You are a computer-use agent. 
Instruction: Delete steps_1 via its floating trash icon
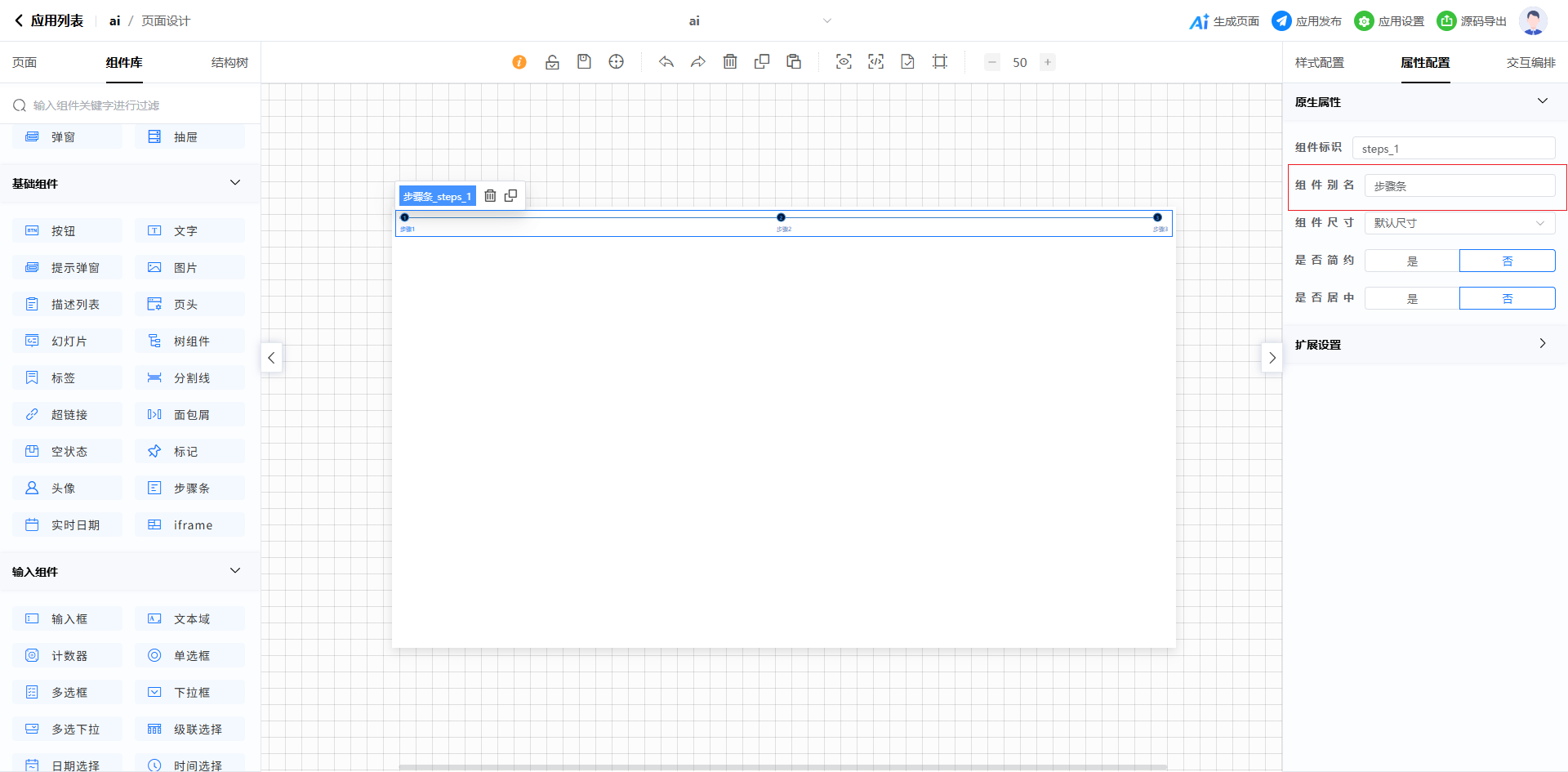click(x=490, y=196)
